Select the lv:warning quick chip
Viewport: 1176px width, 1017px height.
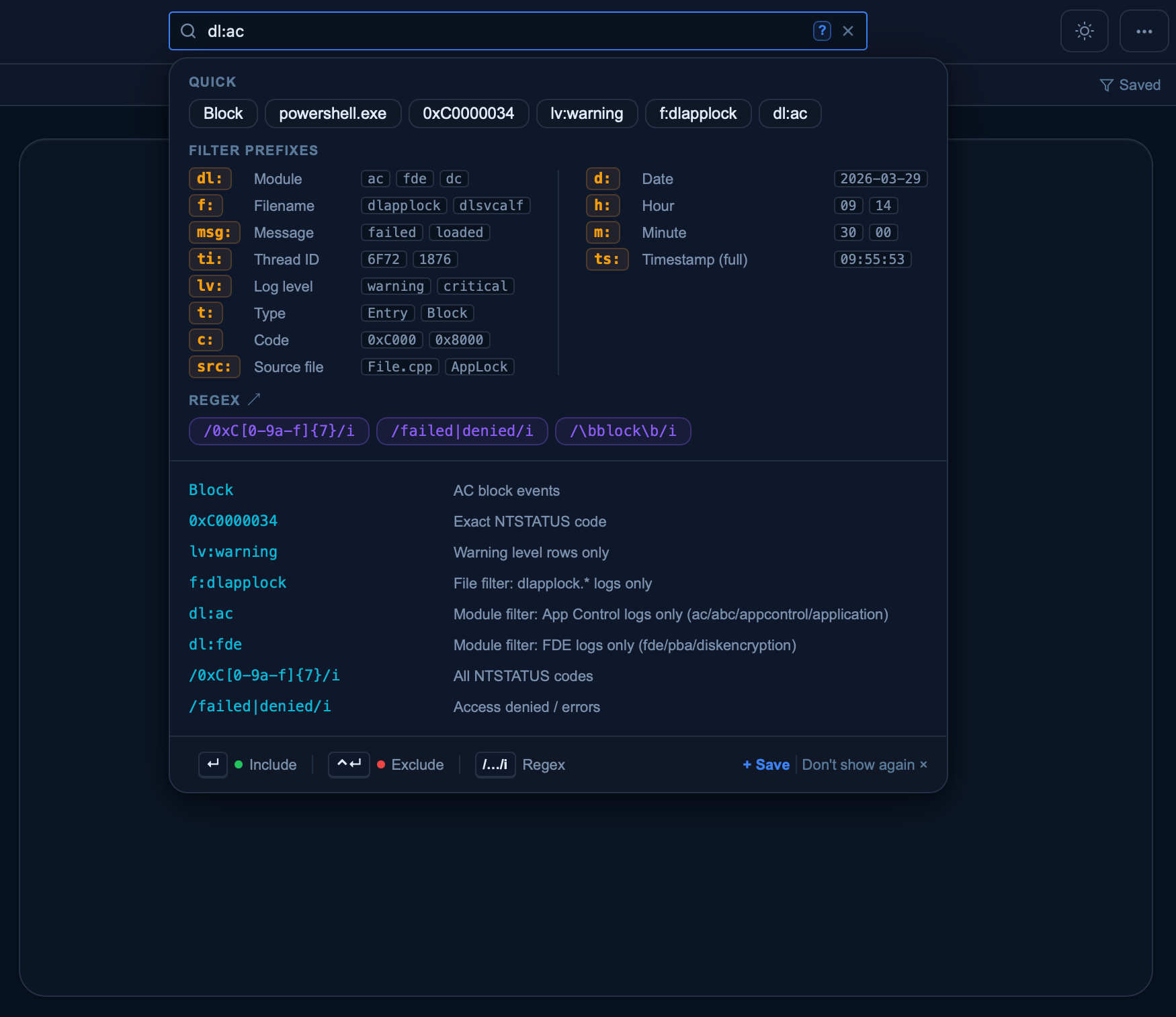(587, 114)
